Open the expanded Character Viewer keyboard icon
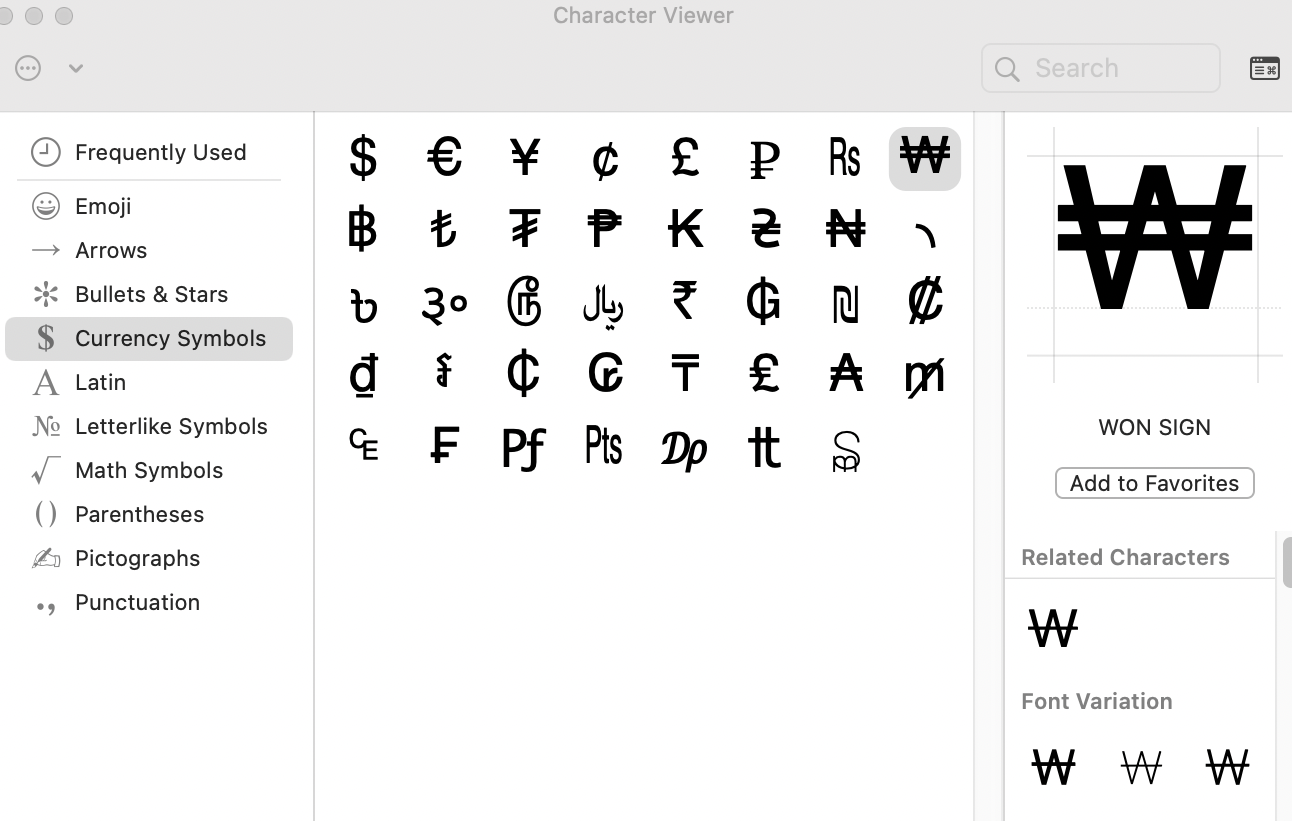 pos(1264,68)
